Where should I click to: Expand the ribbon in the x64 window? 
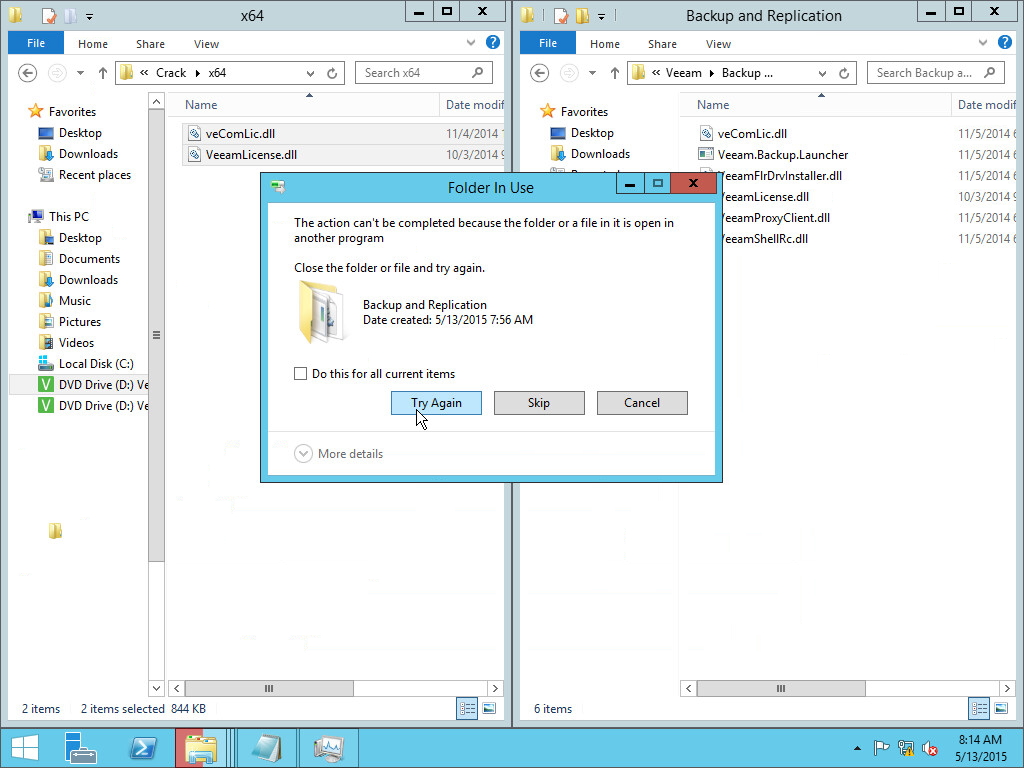click(x=471, y=43)
